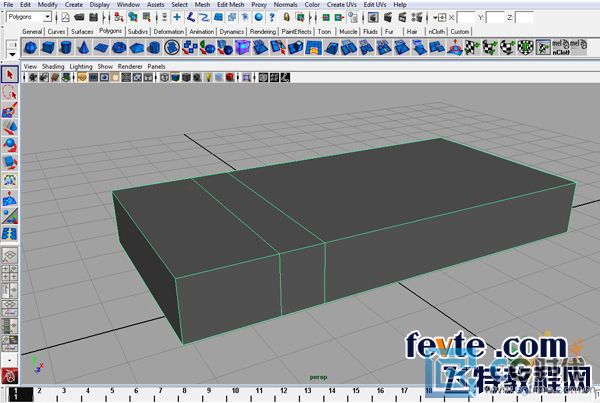Select the single perspective layout button
This screenshot has height=403, width=600.
point(10,255)
